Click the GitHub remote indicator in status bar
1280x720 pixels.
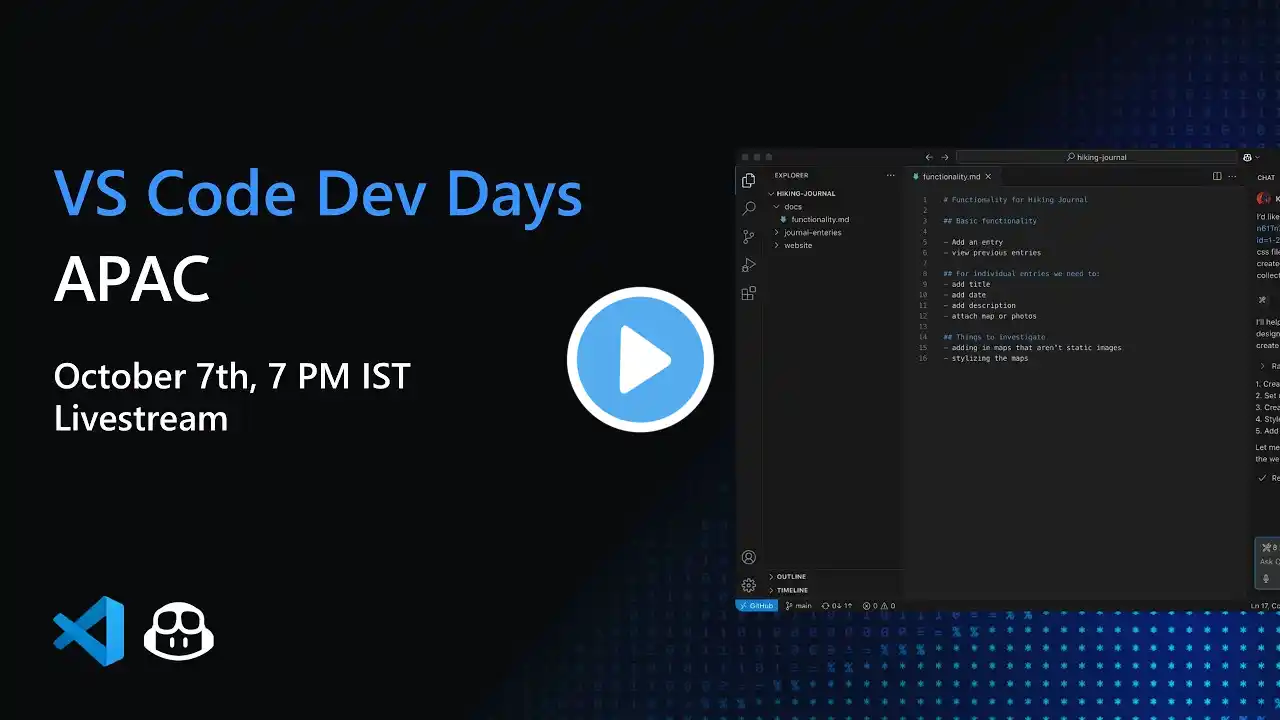[x=756, y=606]
